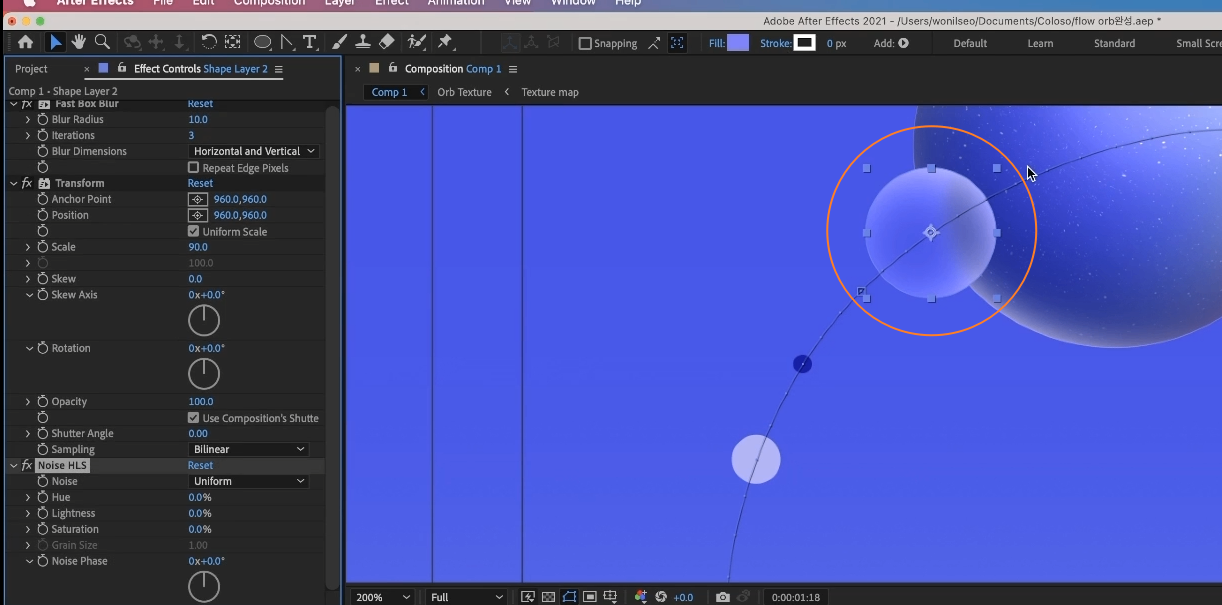The height and width of the screenshot is (605, 1222).
Task: Open the Orb Texture composition tab
Action: pos(464,92)
